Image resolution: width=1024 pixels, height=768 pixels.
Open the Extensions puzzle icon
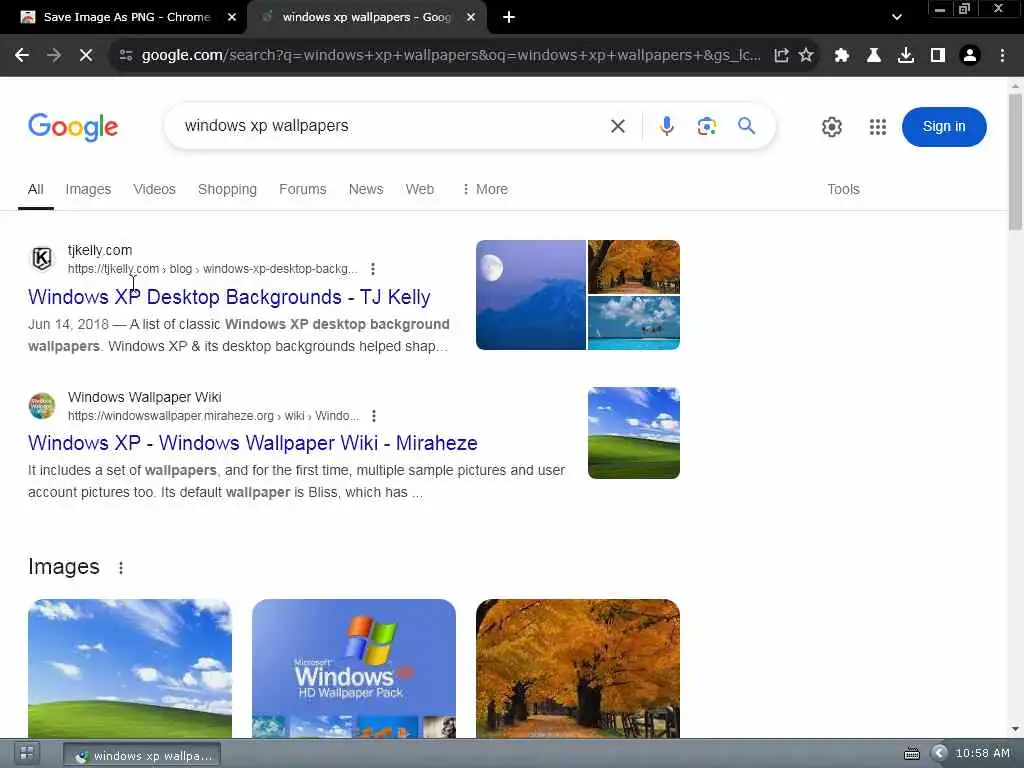[x=842, y=56]
